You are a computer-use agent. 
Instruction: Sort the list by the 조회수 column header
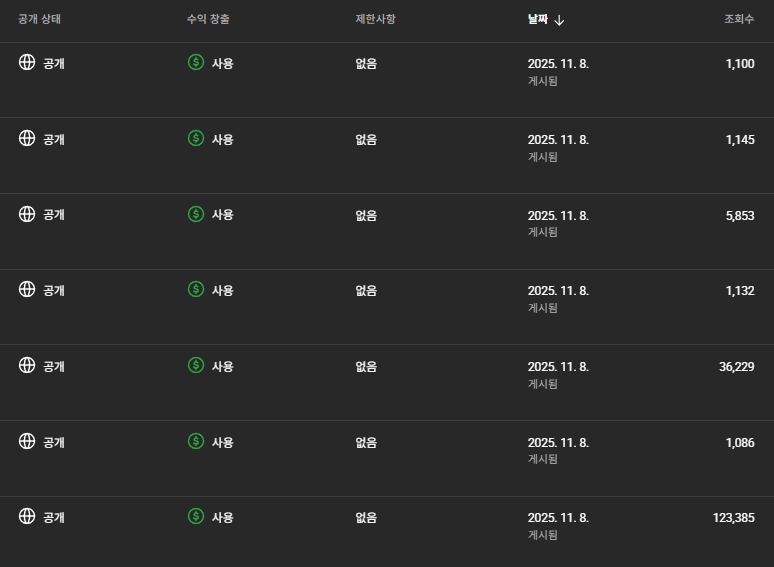coord(739,20)
